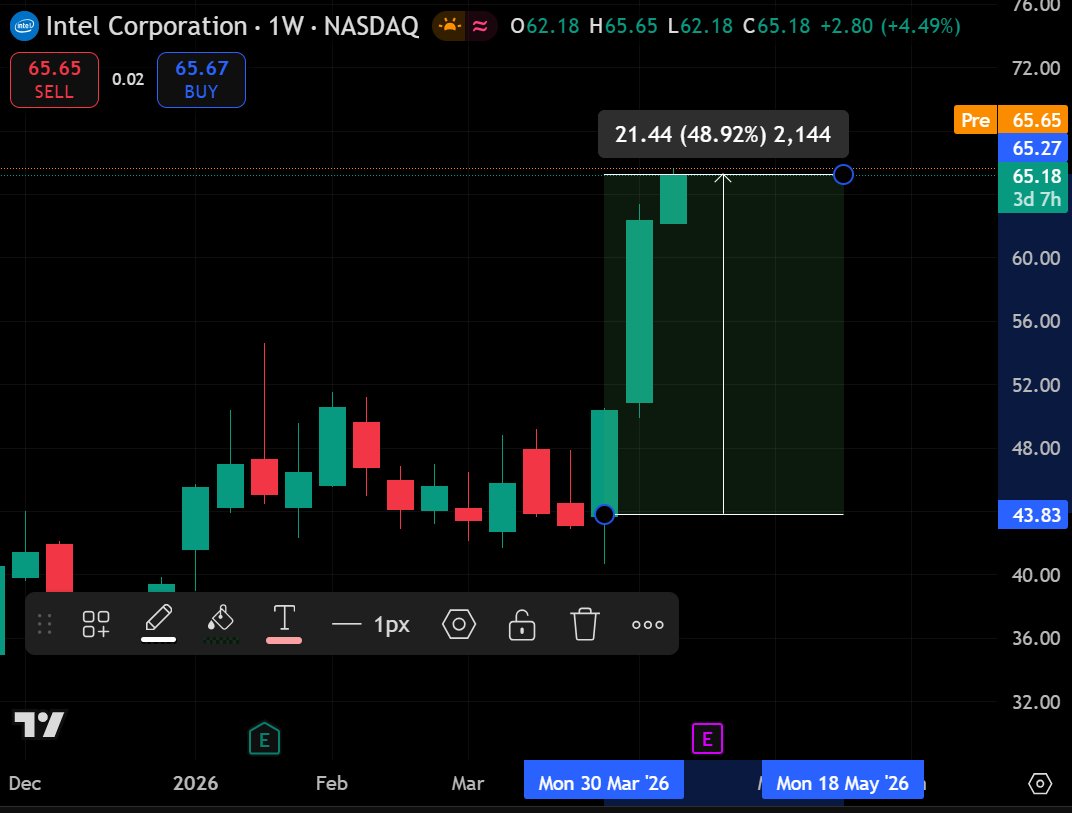The height and width of the screenshot is (813, 1072).
Task: Open the drawing templates icon in floating toolbar
Action: (x=96, y=624)
